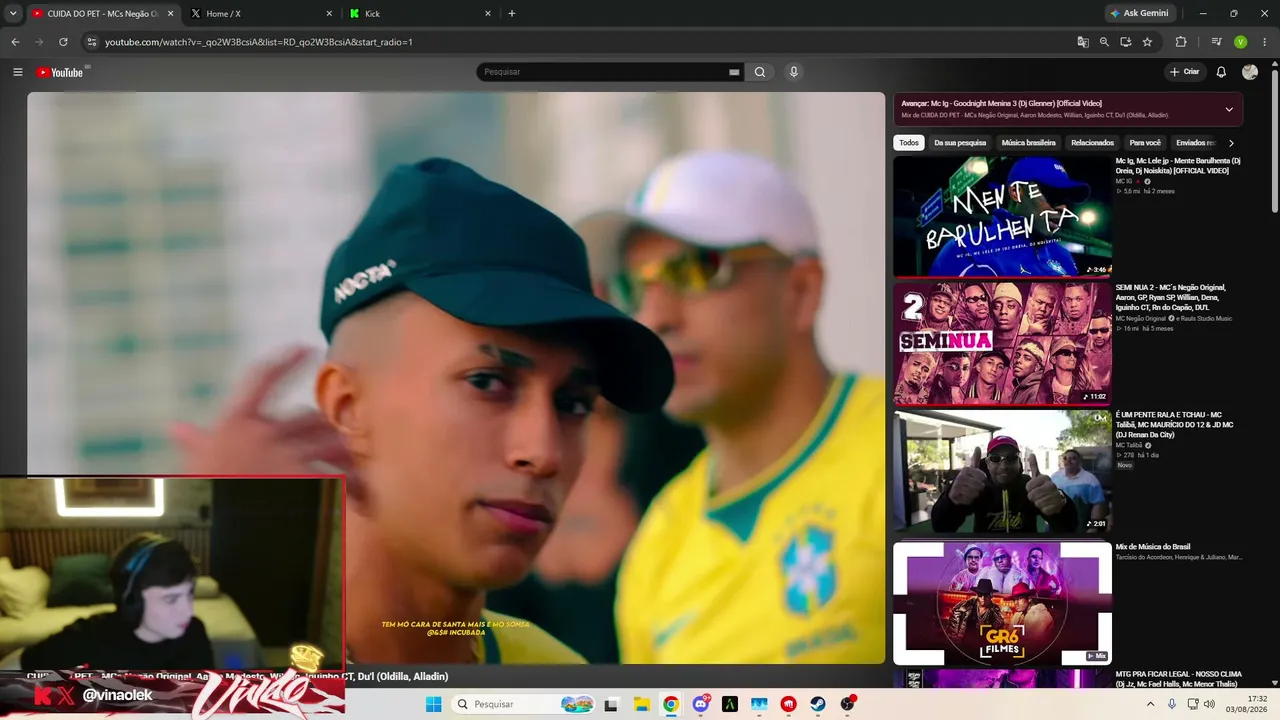
Task: Select the Todos filter chip
Action: (908, 143)
